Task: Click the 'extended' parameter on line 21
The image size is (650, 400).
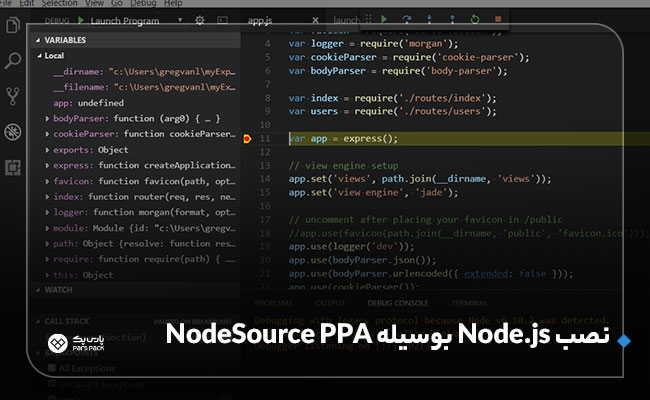Action: (x=485, y=274)
